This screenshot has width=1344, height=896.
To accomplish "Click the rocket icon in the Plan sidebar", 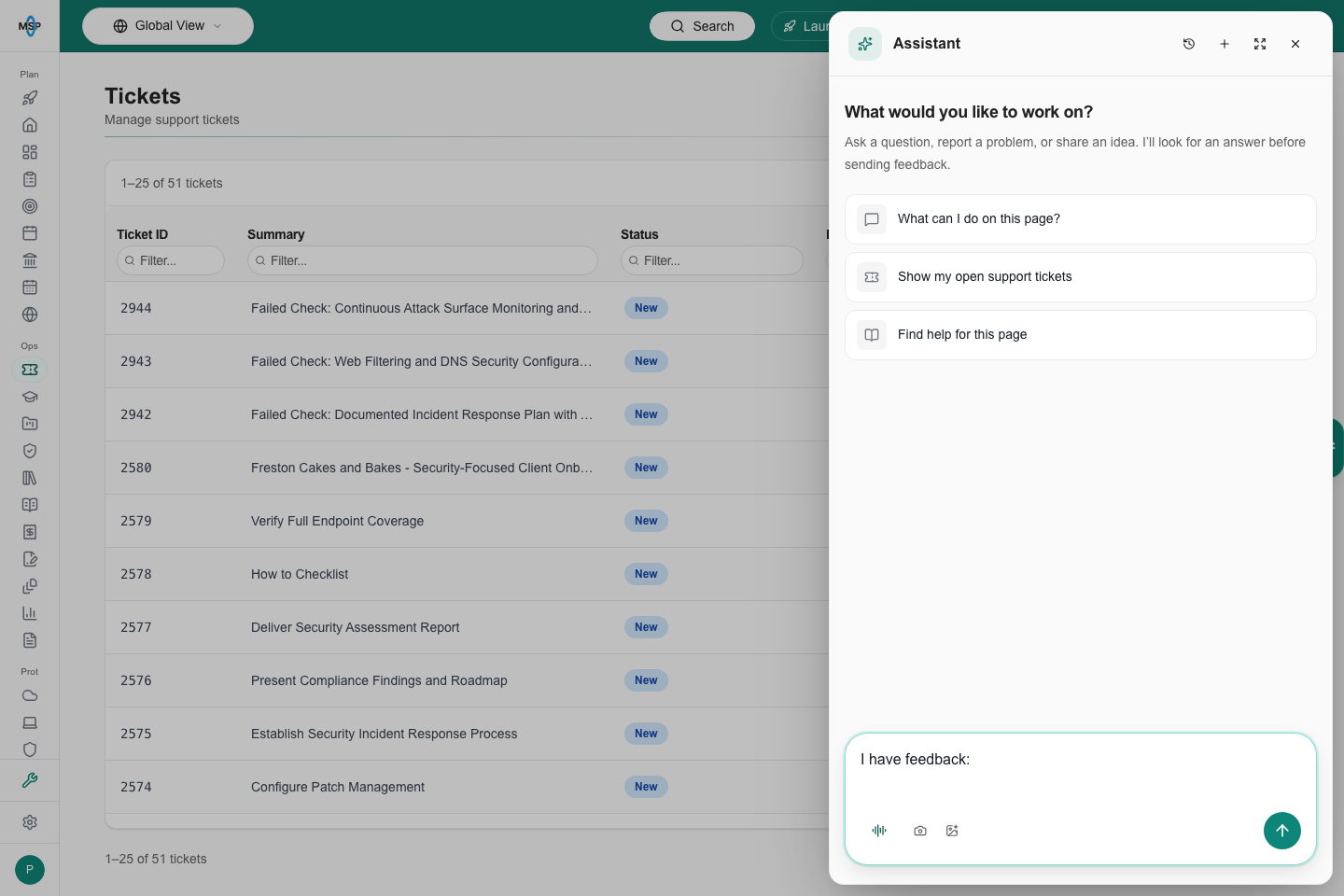I will point(30,98).
